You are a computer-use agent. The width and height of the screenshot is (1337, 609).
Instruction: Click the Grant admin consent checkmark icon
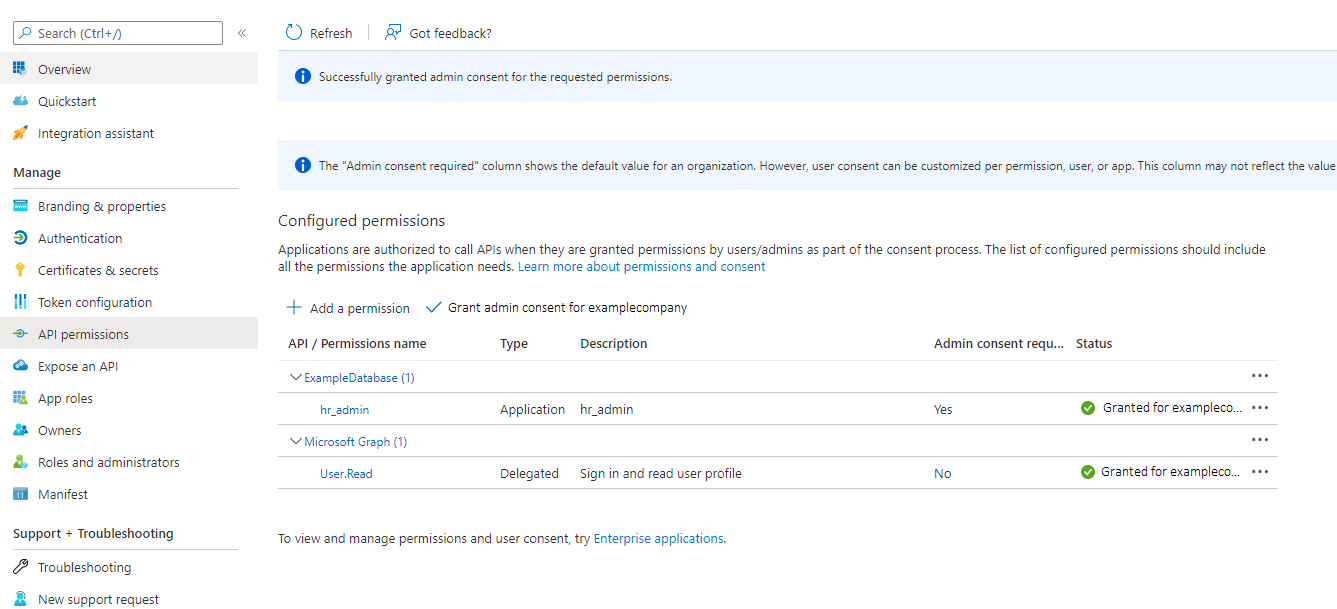tap(433, 307)
